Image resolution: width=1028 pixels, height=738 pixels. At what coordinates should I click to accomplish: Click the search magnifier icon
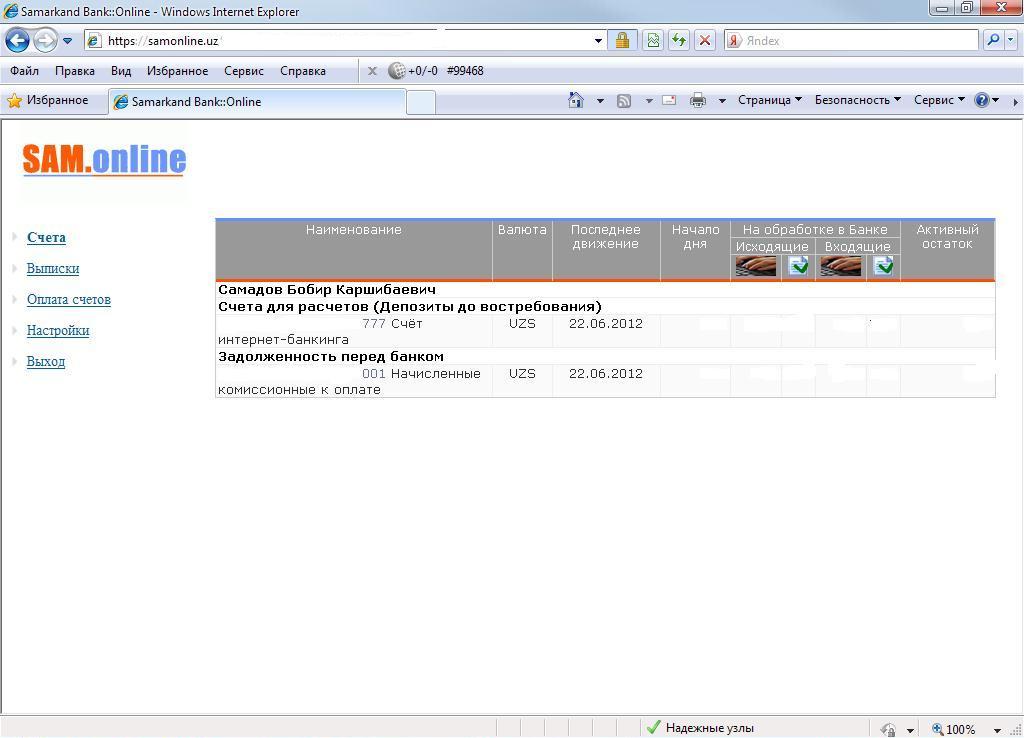993,41
